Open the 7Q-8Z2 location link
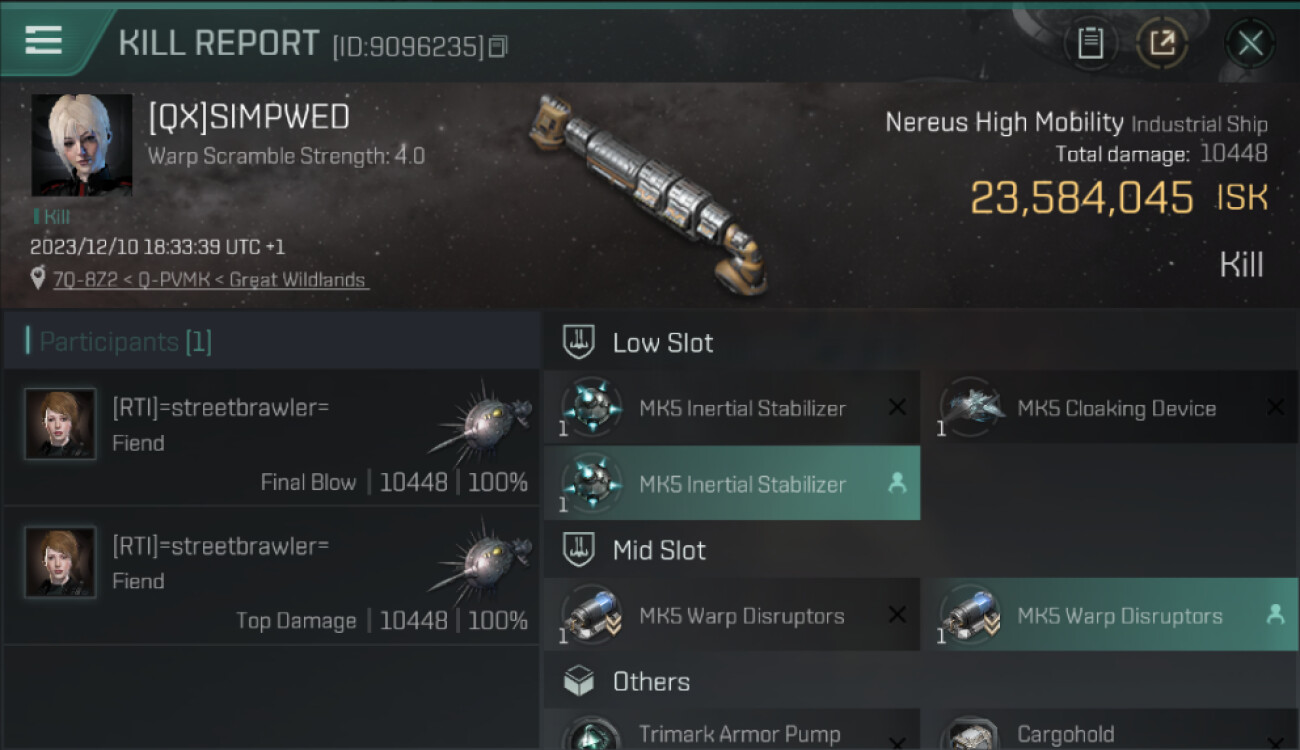This screenshot has width=1300, height=750. point(210,280)
